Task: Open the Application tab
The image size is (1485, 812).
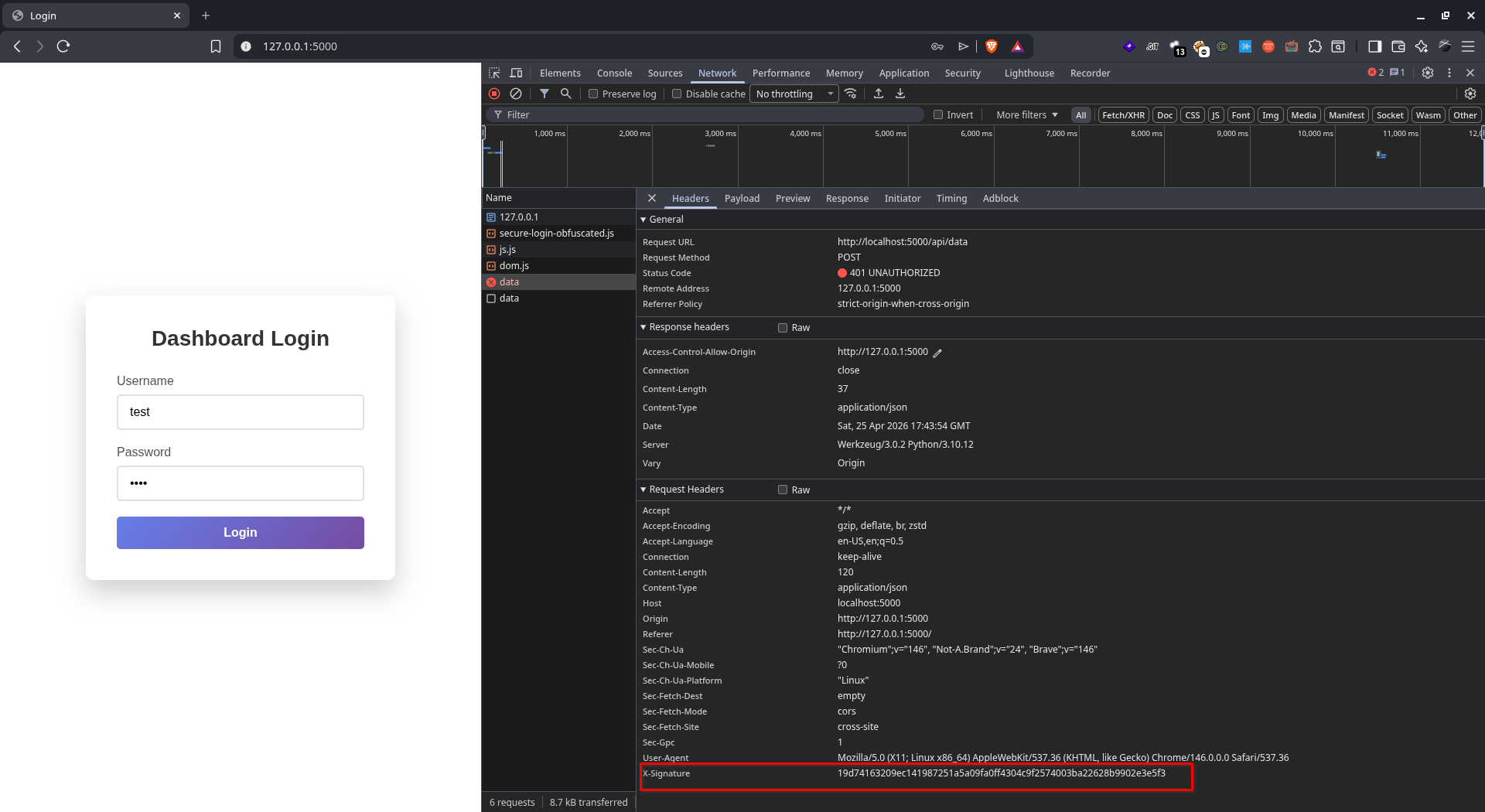Action: 904,73
